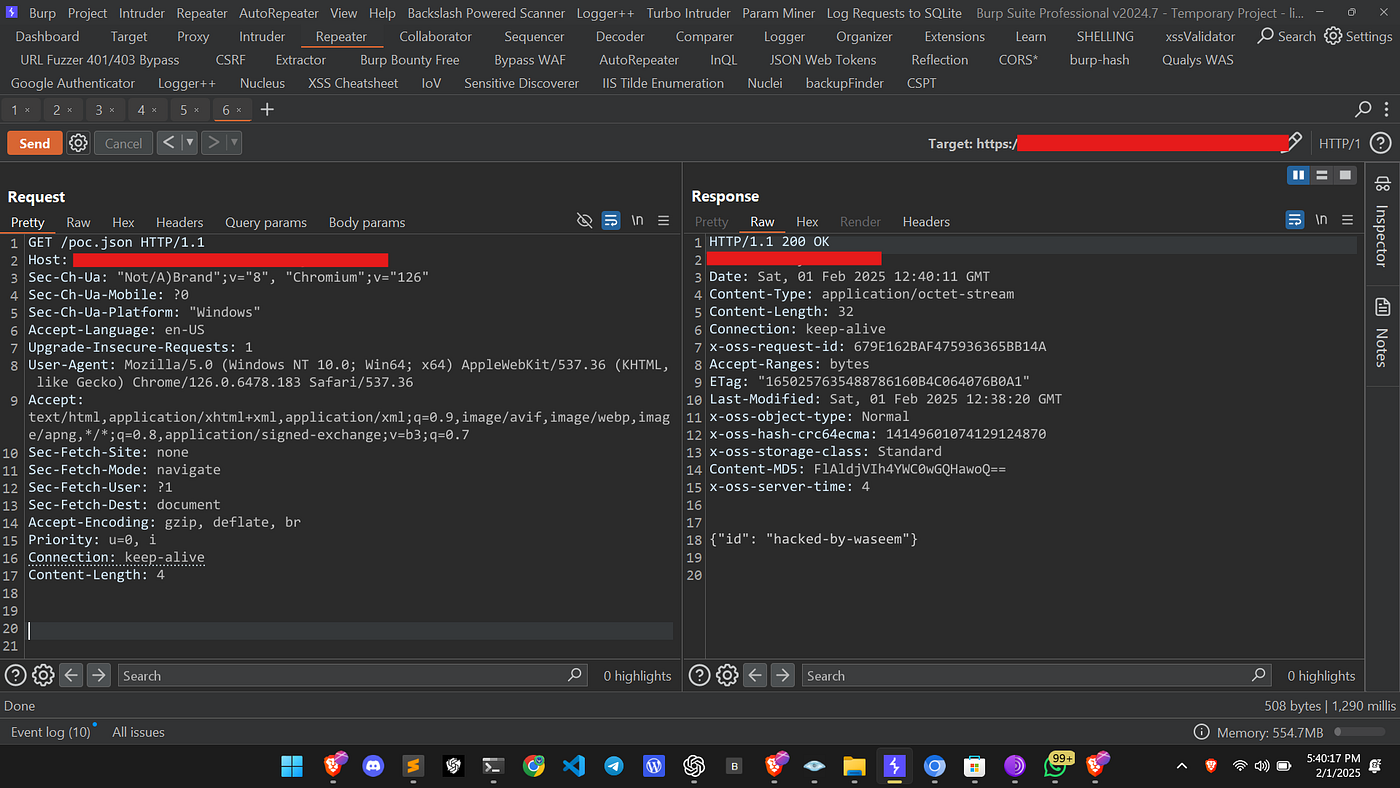Open the Query params request tab

point(266,222)
